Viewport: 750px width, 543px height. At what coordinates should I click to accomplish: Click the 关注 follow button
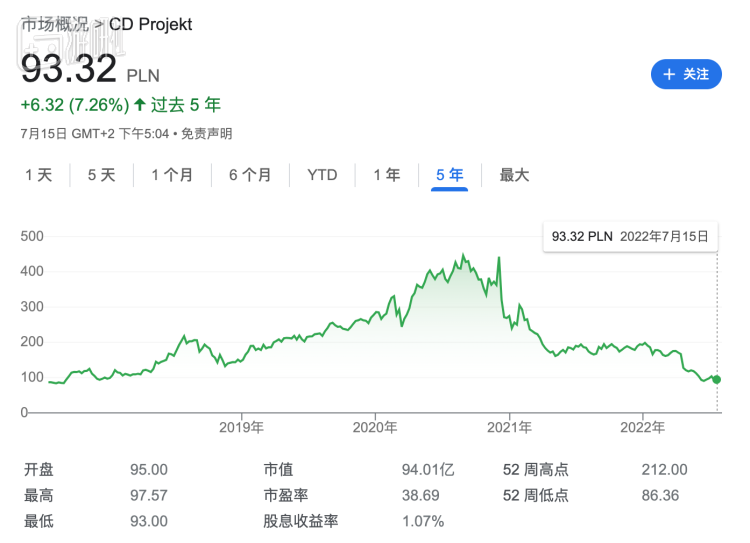click(x=686, y=74)
